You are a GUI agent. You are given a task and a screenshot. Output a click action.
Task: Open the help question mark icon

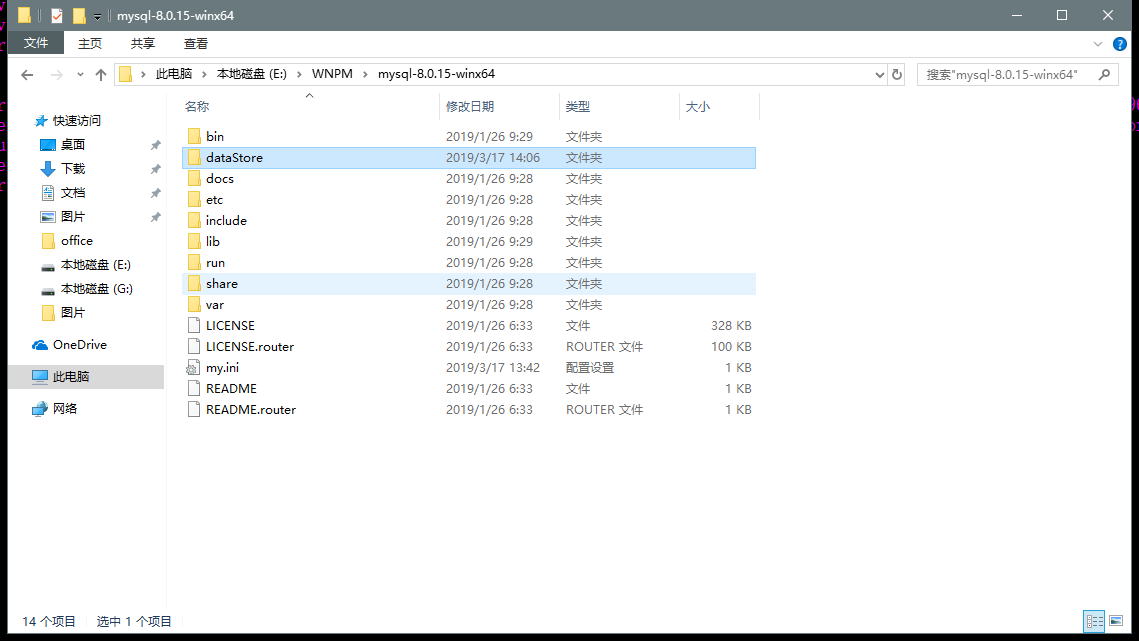tap(1119, 44)
